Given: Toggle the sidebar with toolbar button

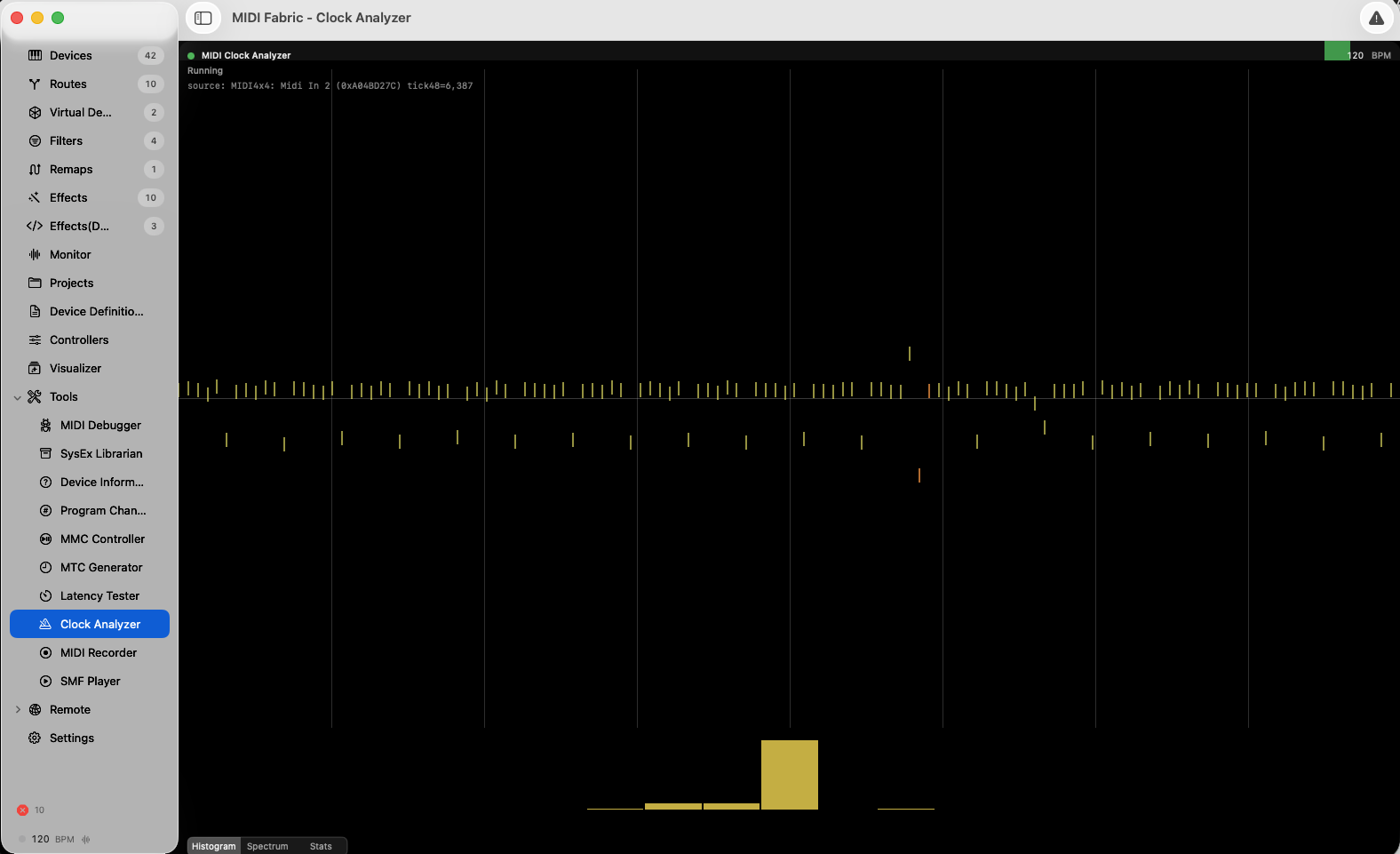Looking at the screenshot, I should tap(203, 18).
